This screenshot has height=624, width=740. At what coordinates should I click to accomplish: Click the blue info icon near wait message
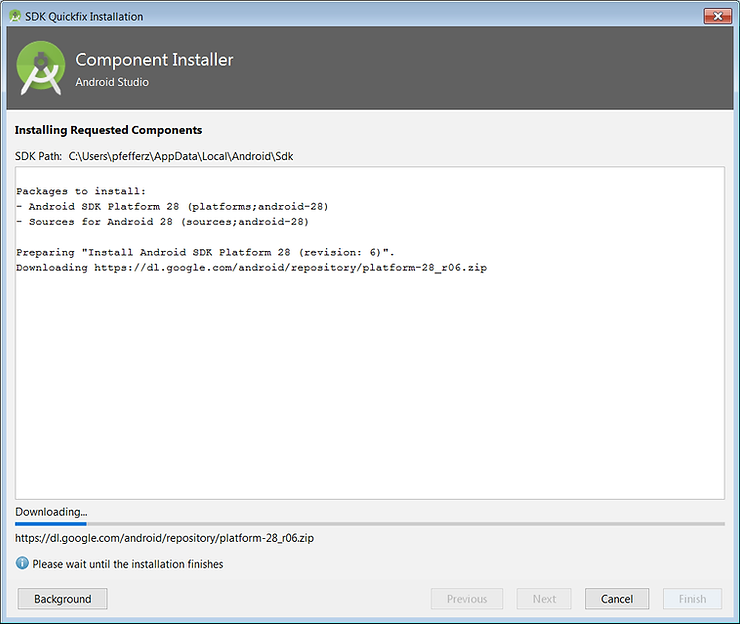[22, 563]
